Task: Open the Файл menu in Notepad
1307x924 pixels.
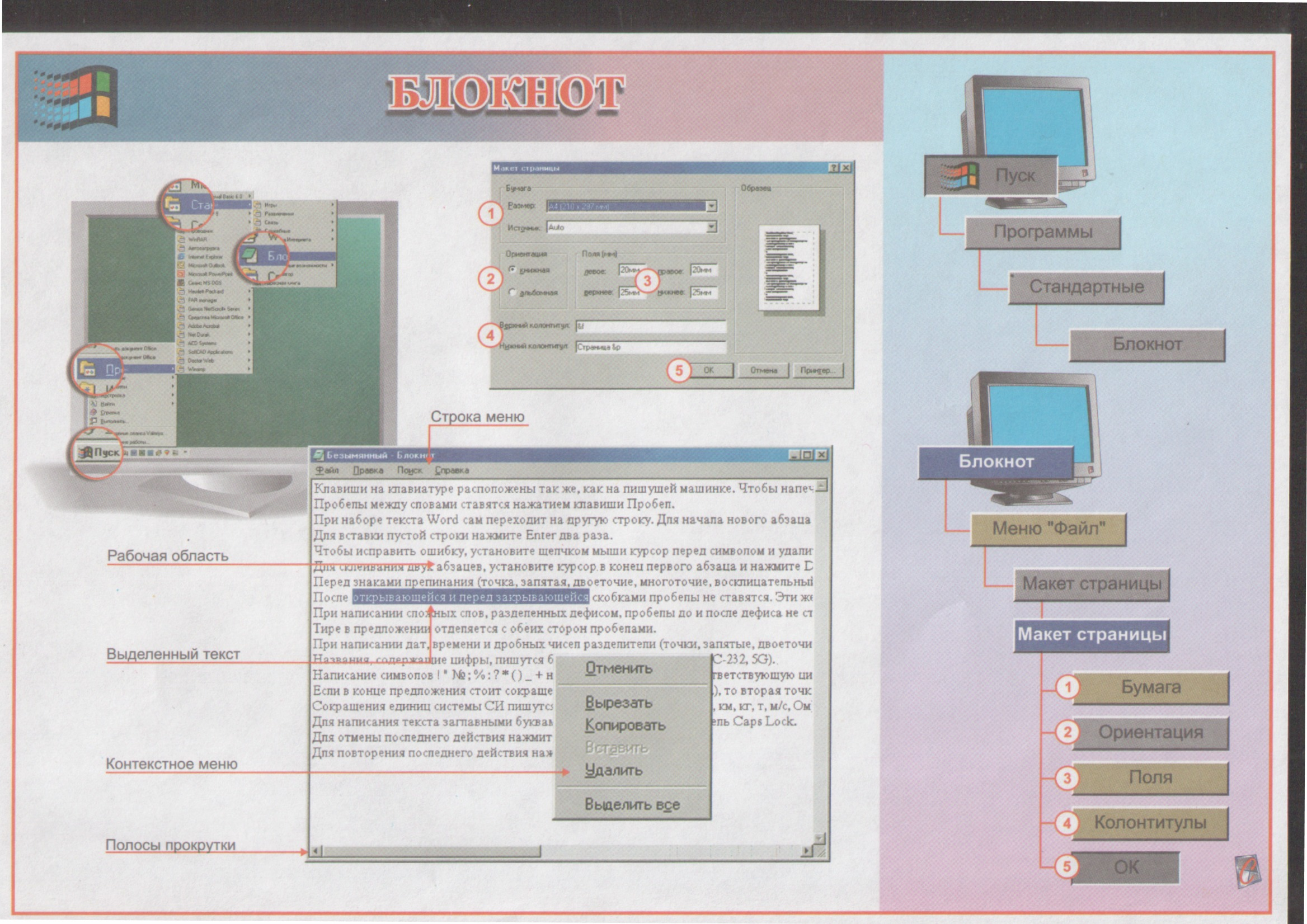Action: pyautogui.click(x=327, y=470)
